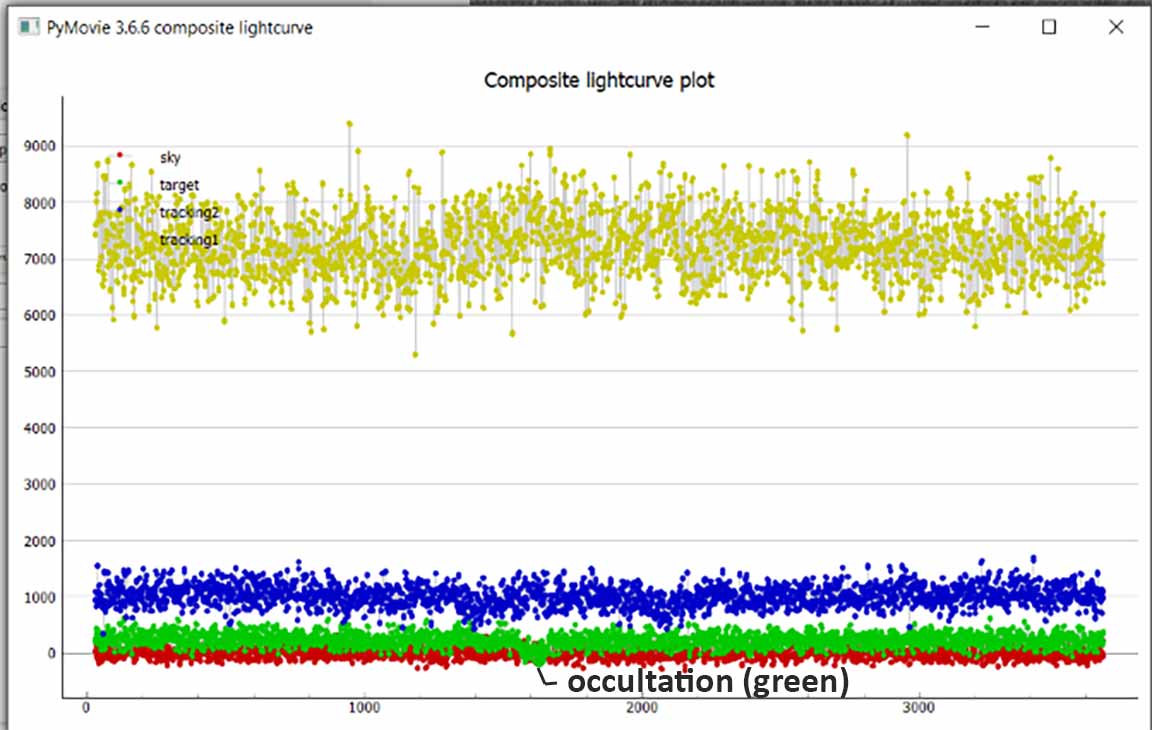
Task: Click the 2000 tick label on the horizontal axis
Action: 641,707
